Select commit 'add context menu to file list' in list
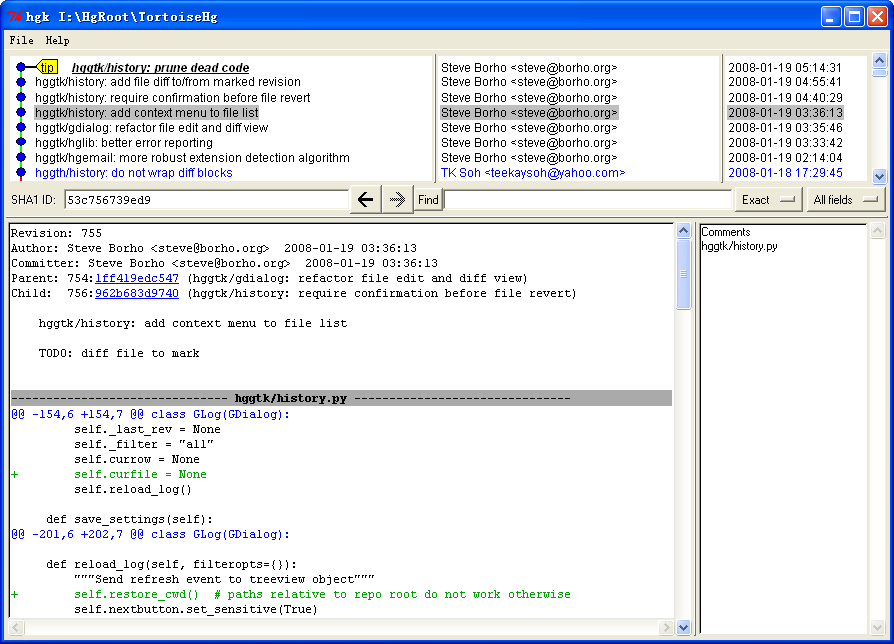 (x=147, y=112)
